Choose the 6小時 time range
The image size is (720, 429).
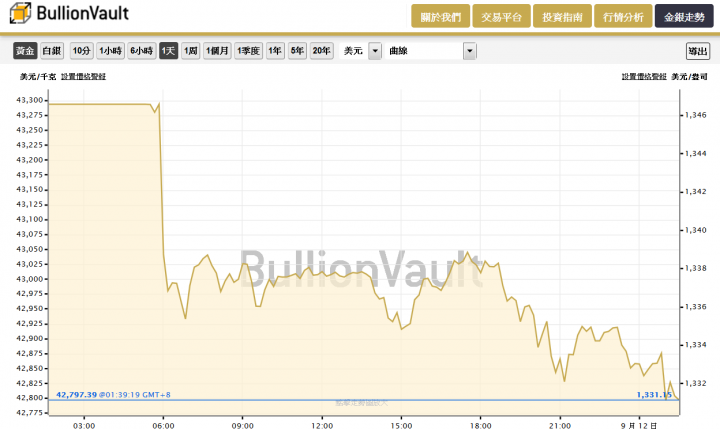tap(141, 51)
